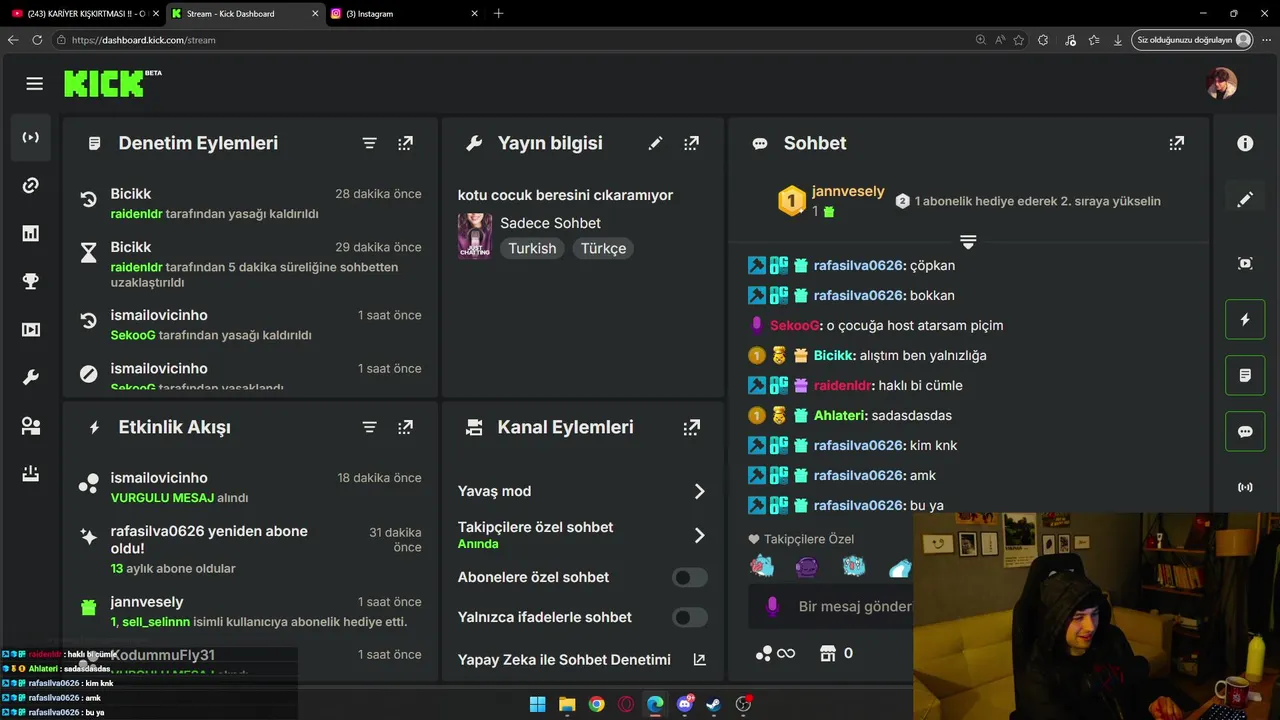Open filter options in Denetim Eylemleri
The height and width of the screenshot is (720, 1280).
pyautogui.click(x=369, y=143)
